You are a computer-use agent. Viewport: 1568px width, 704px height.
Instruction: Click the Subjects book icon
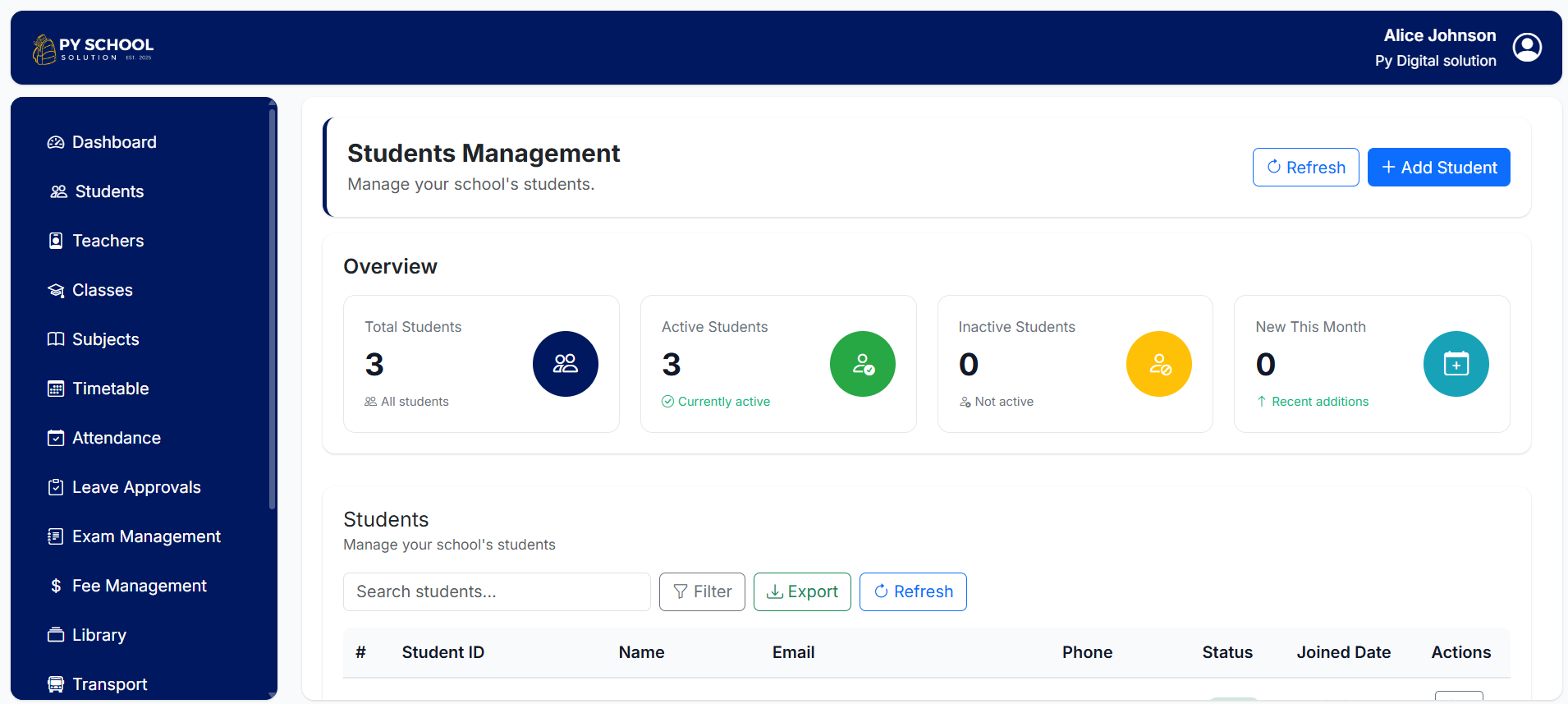point(56,339)
